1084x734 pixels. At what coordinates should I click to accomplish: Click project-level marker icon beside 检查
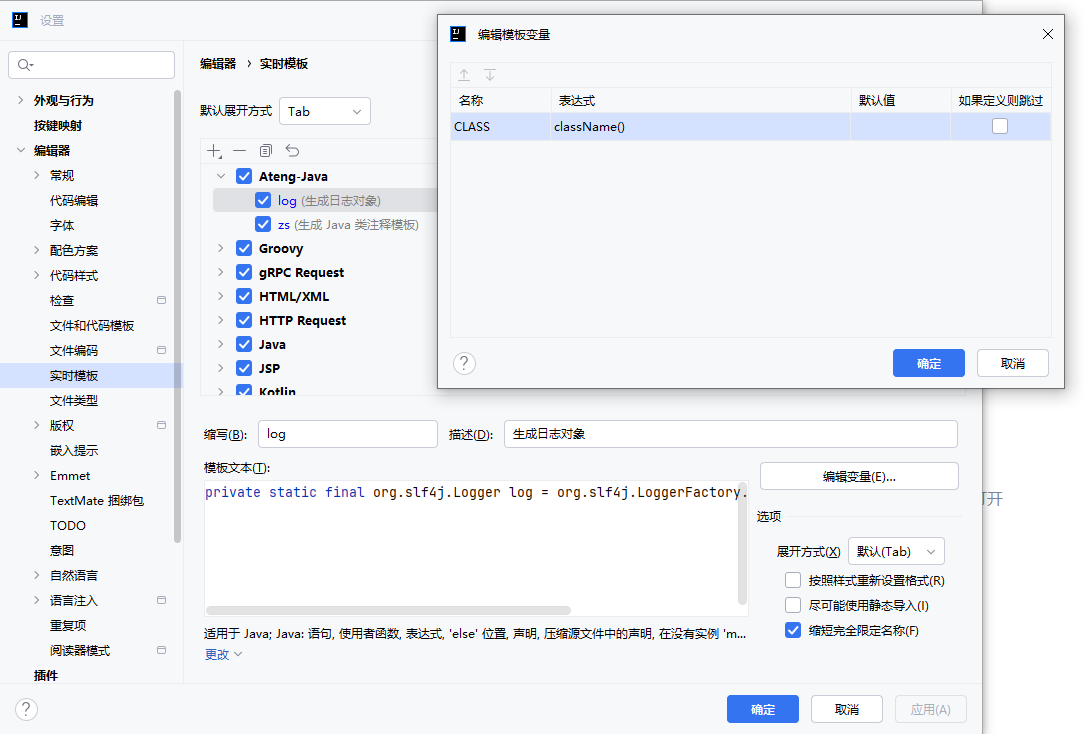(x=161, y=300)
